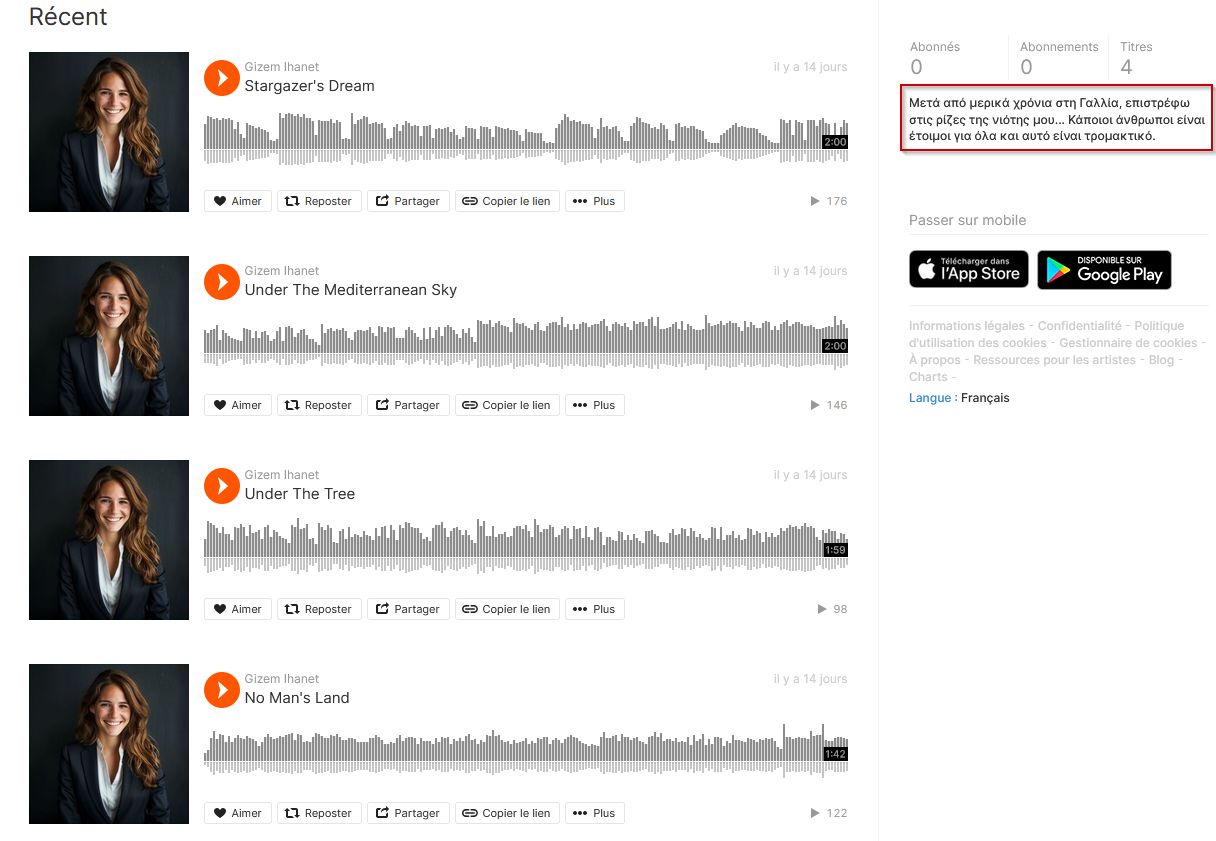
Task: Toggle Aimer on Under The Tree
Action: coord(238,609)
